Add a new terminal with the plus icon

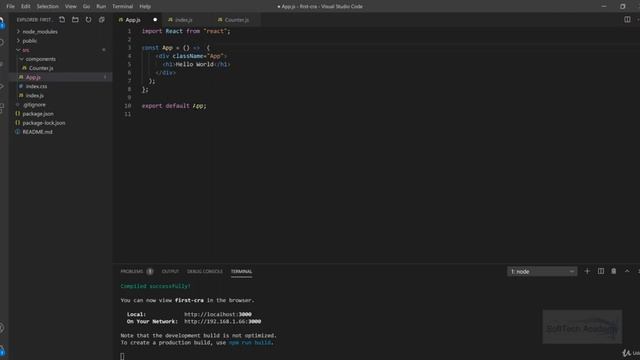pyautogui.click(x=587, y=271)
